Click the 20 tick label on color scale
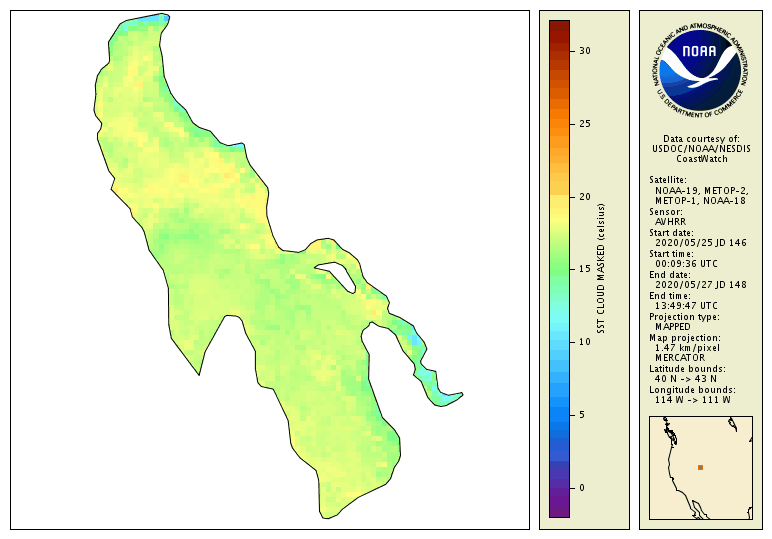The image size is (772, 539). [584, 196]
